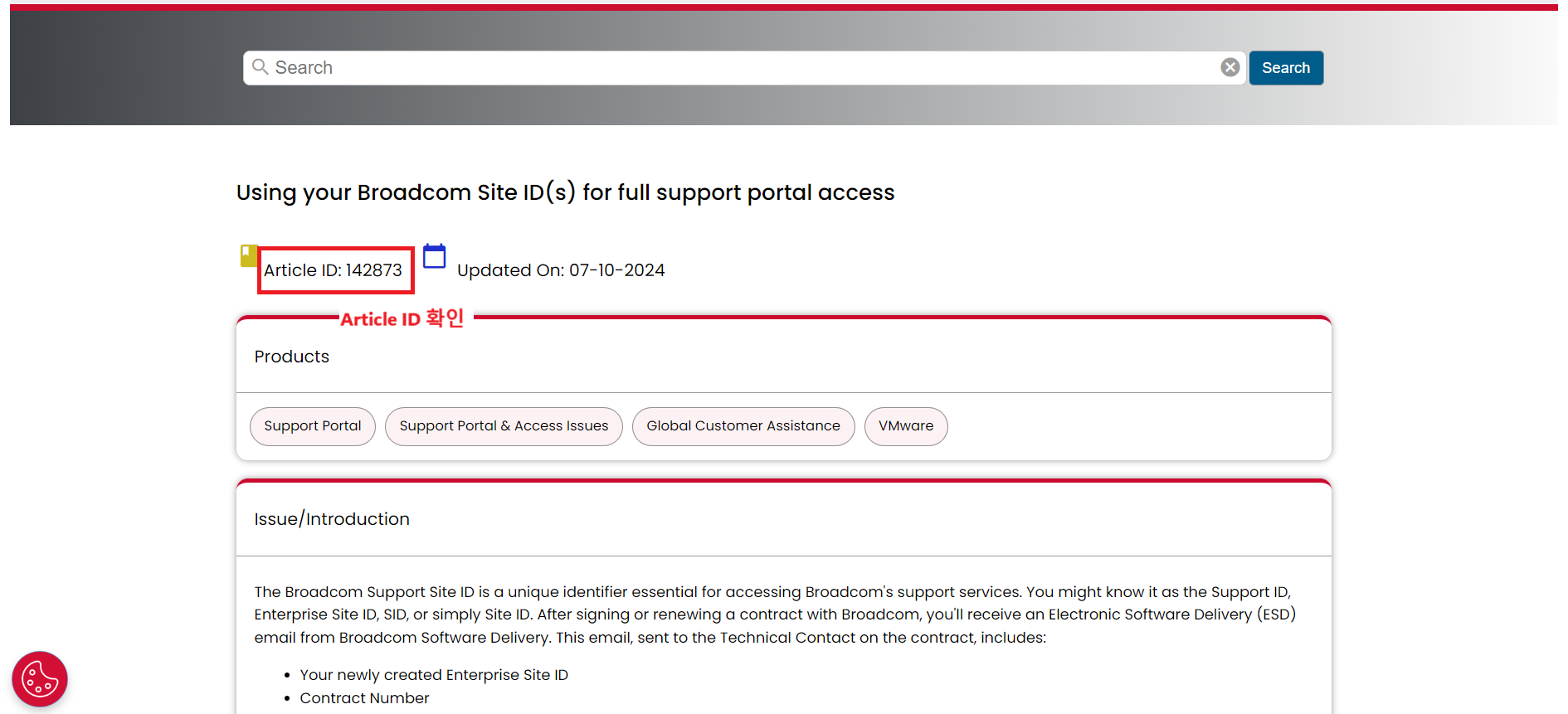Open Support Portal & Access Issues tag
The height and width of the screenshot is (714, 1568).
(x=504, y=426)
